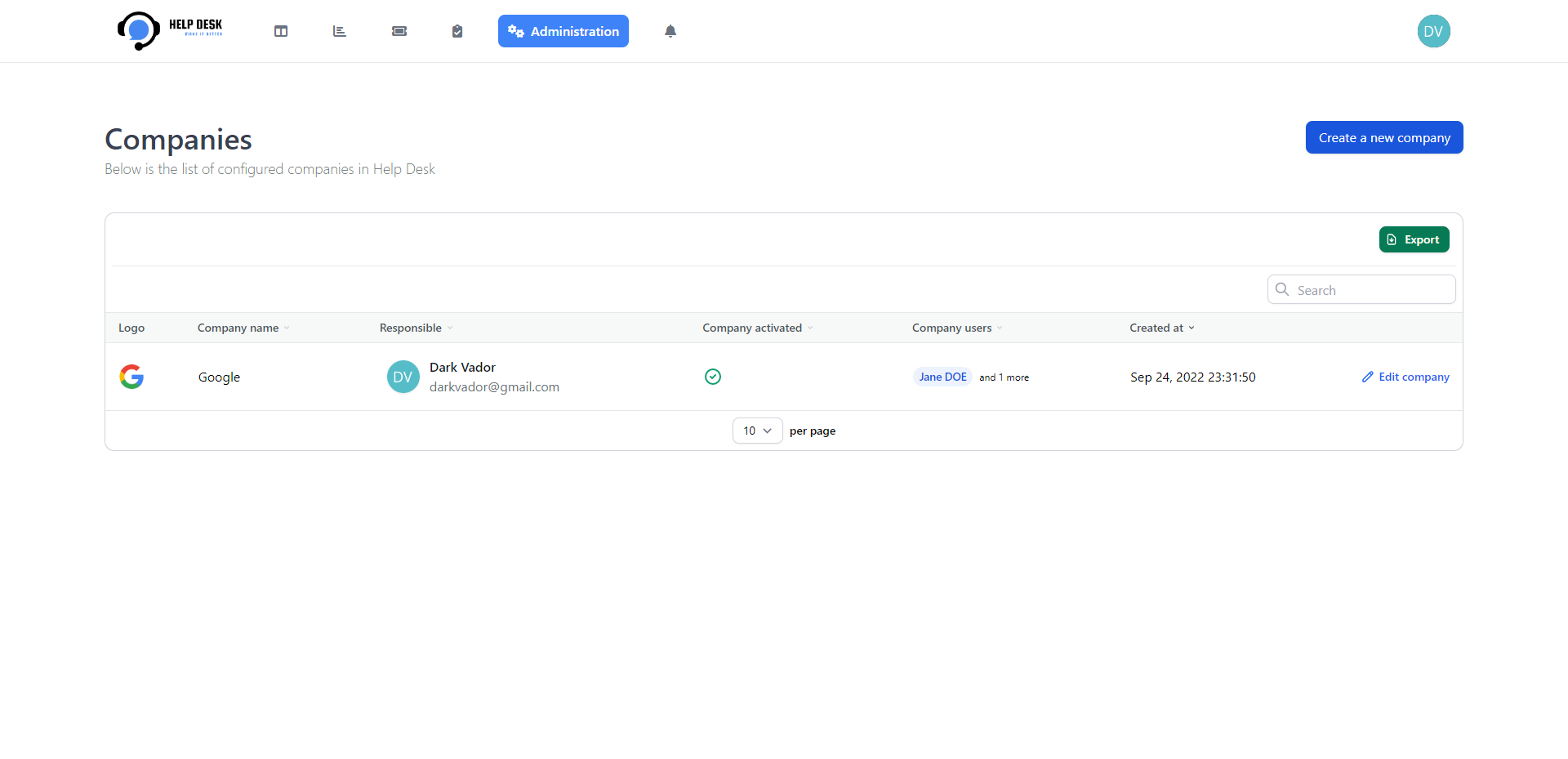
Task: Open the columns layout icon in navbar
Action: (281, 31)
